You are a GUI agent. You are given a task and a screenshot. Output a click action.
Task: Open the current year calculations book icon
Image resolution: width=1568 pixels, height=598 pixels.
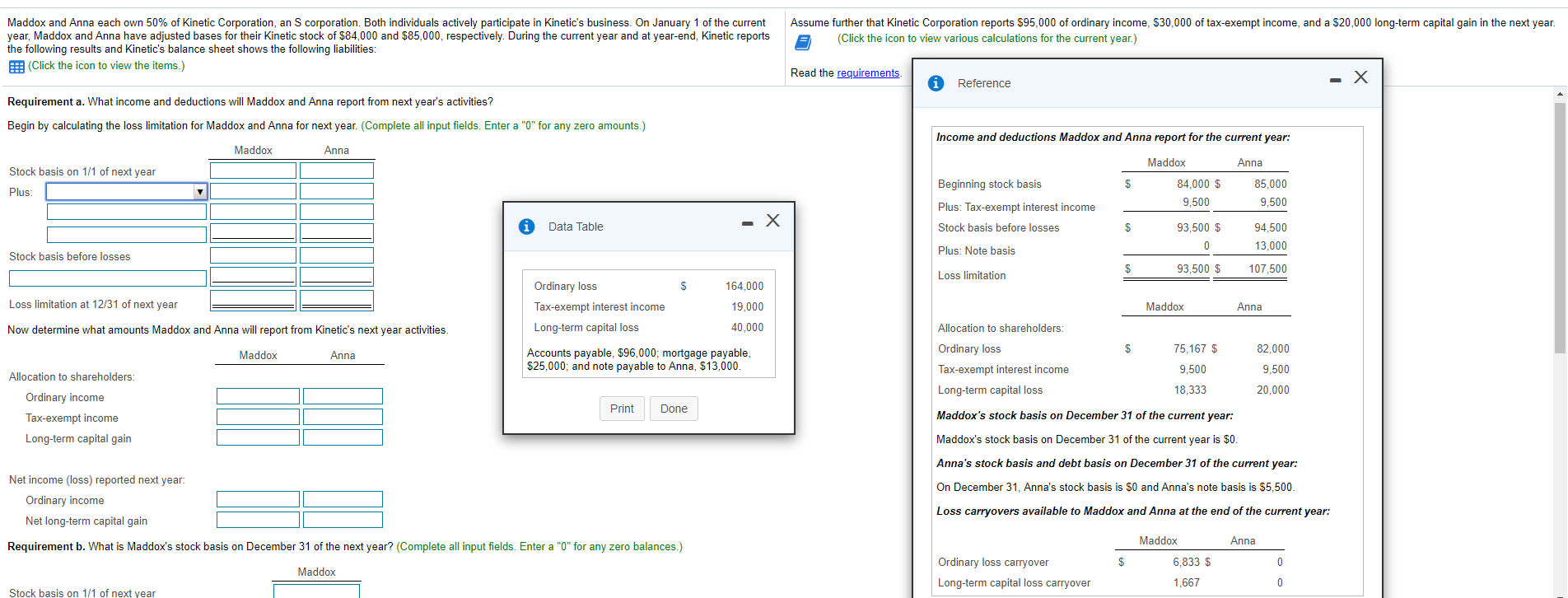(802, 42)
